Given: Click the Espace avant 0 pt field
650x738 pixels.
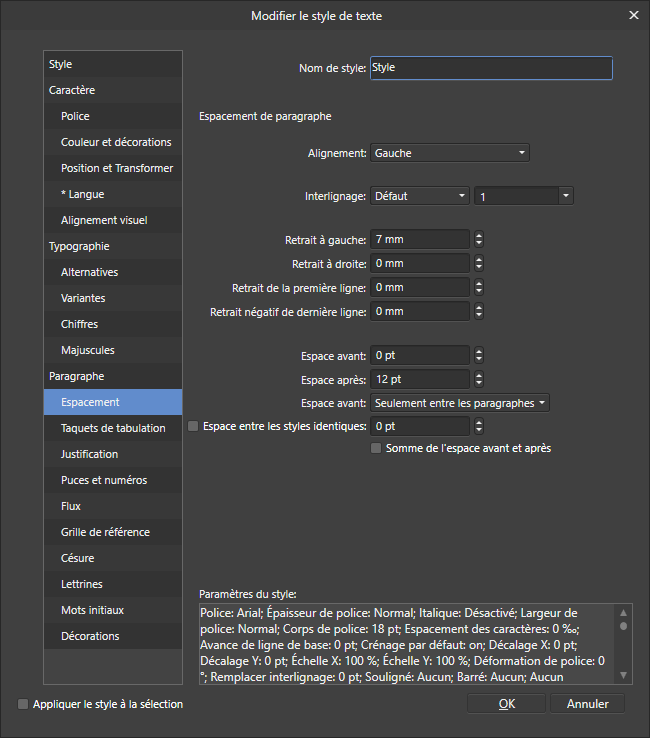Looking at the screenshot, I should click(420, 355).
